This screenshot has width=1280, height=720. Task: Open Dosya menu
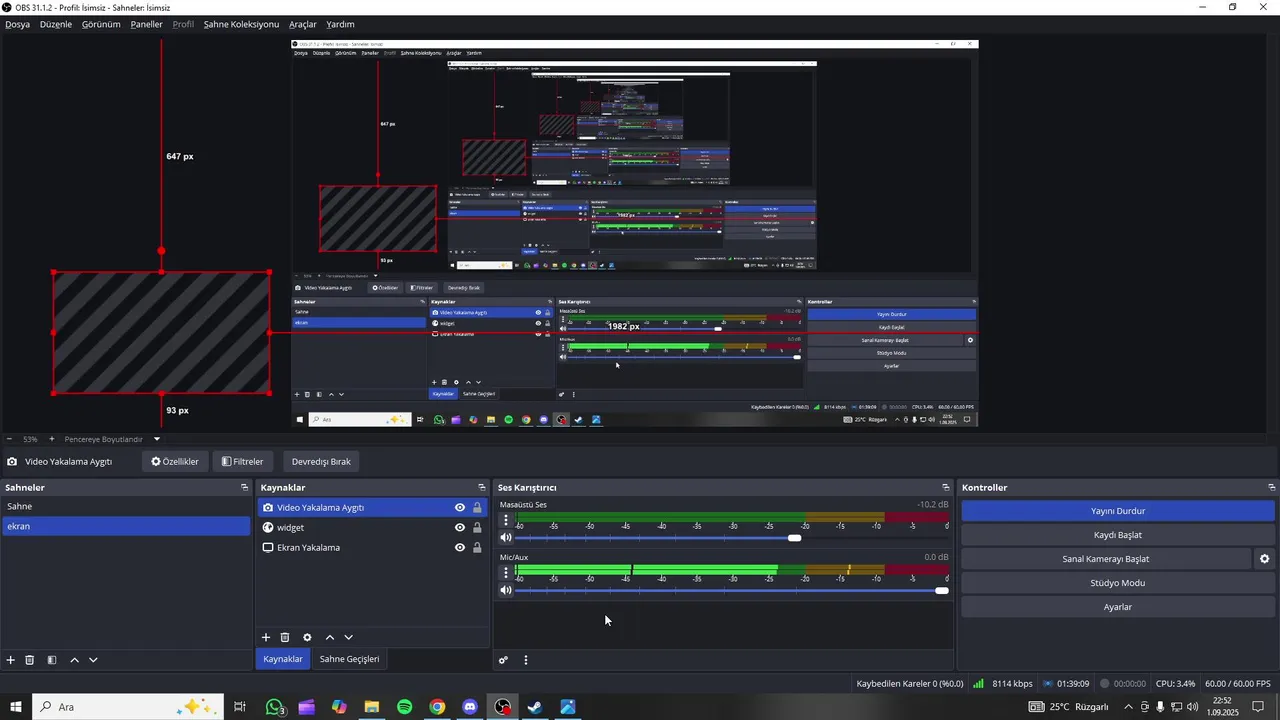18,24
